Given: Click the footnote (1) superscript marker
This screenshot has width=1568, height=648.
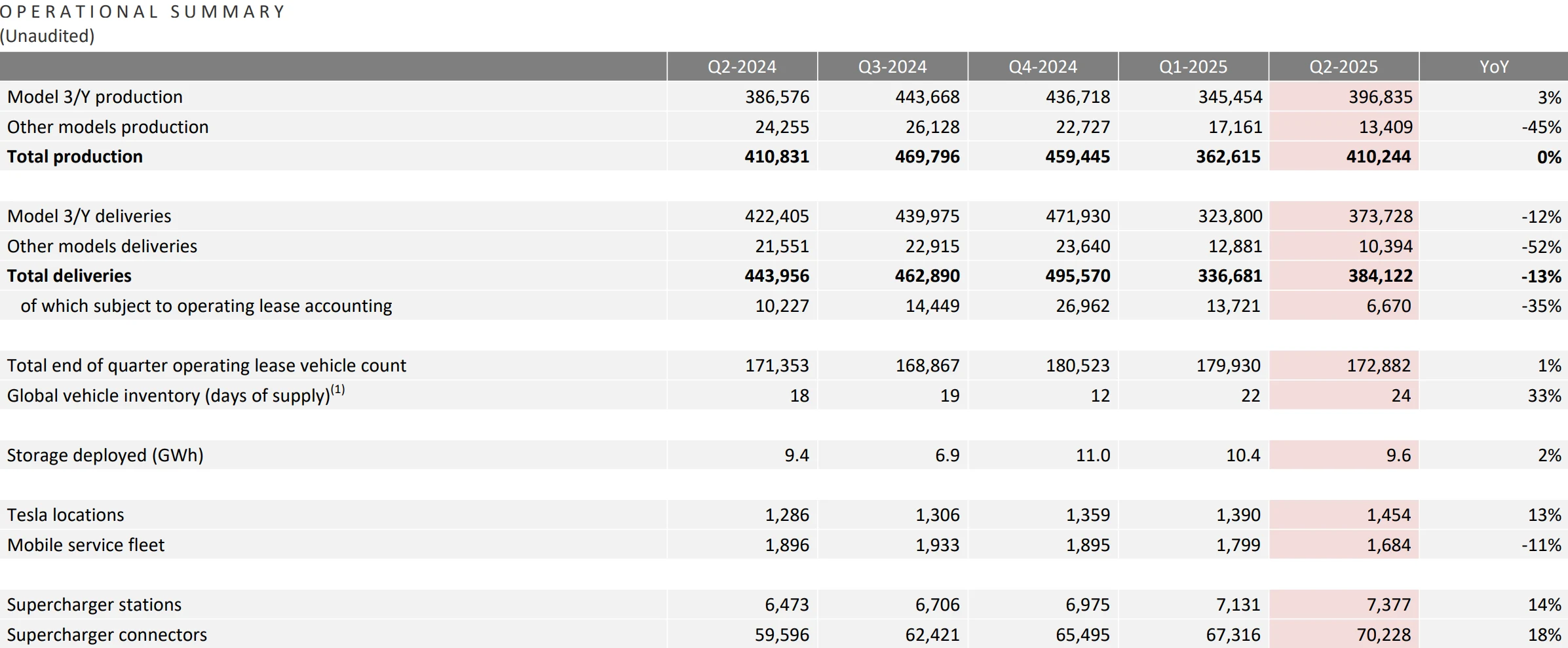Looking at the screenshot, I should pyautogui.click(x=337, y=390).
